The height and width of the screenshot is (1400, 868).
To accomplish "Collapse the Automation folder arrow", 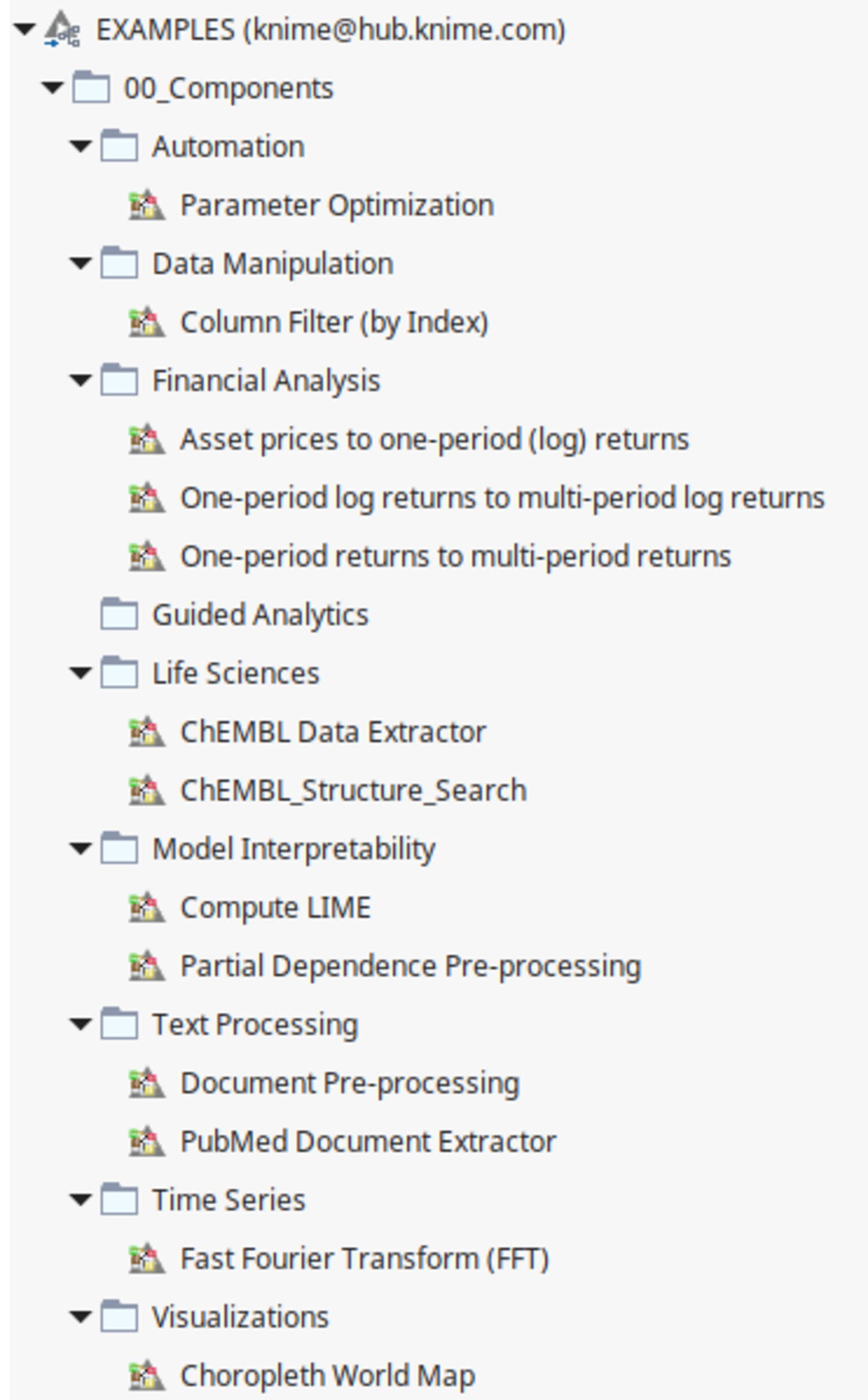I will (x=80, y=146).
